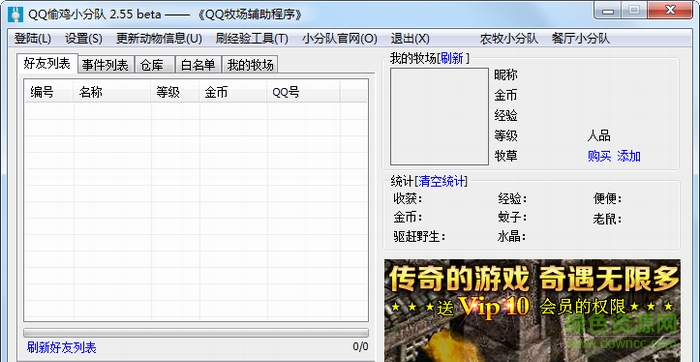This screenshot has width=700, height=362.
Task: Switch to the 白名单 tab
Action: point(198,65)
